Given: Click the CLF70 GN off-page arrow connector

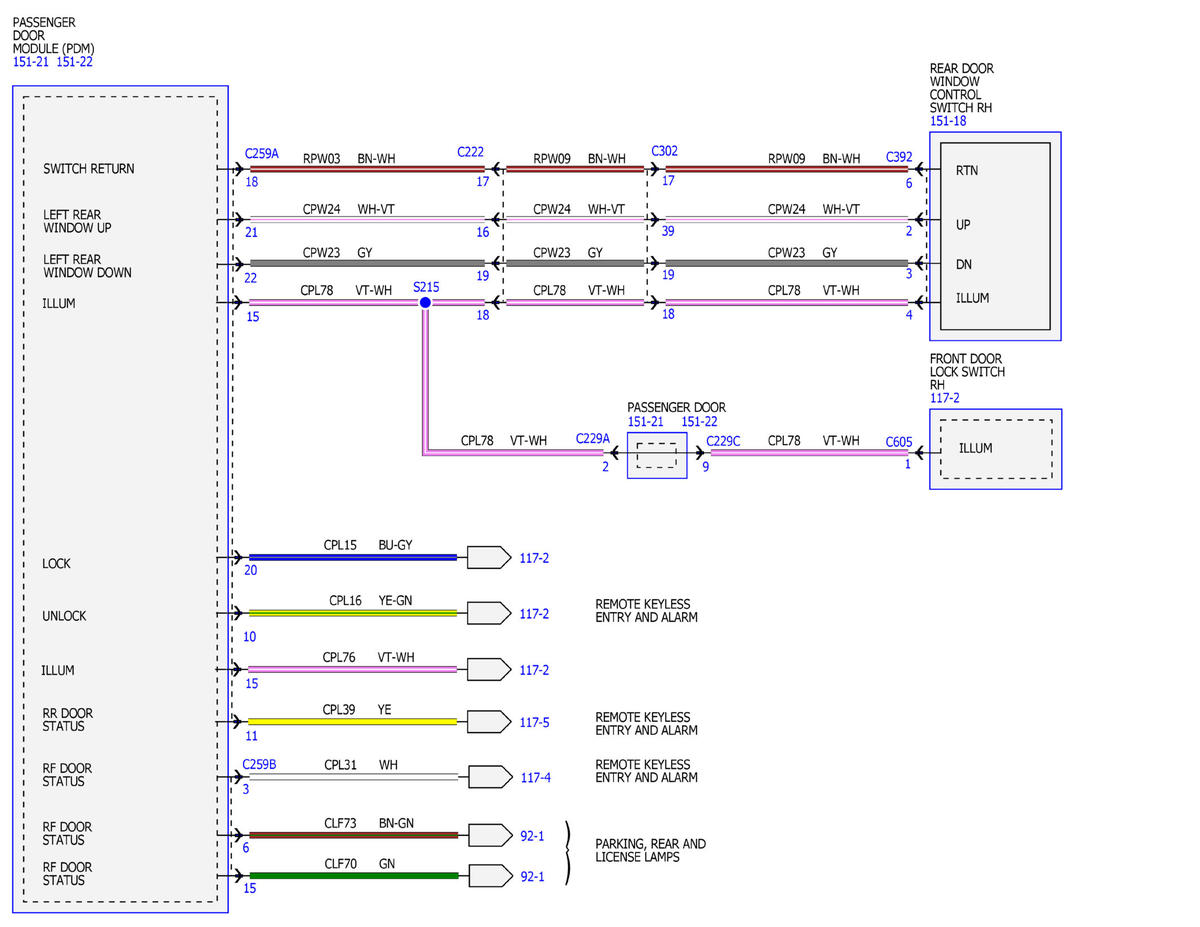Looking at the screenshot, I should [x=488, y=876].
